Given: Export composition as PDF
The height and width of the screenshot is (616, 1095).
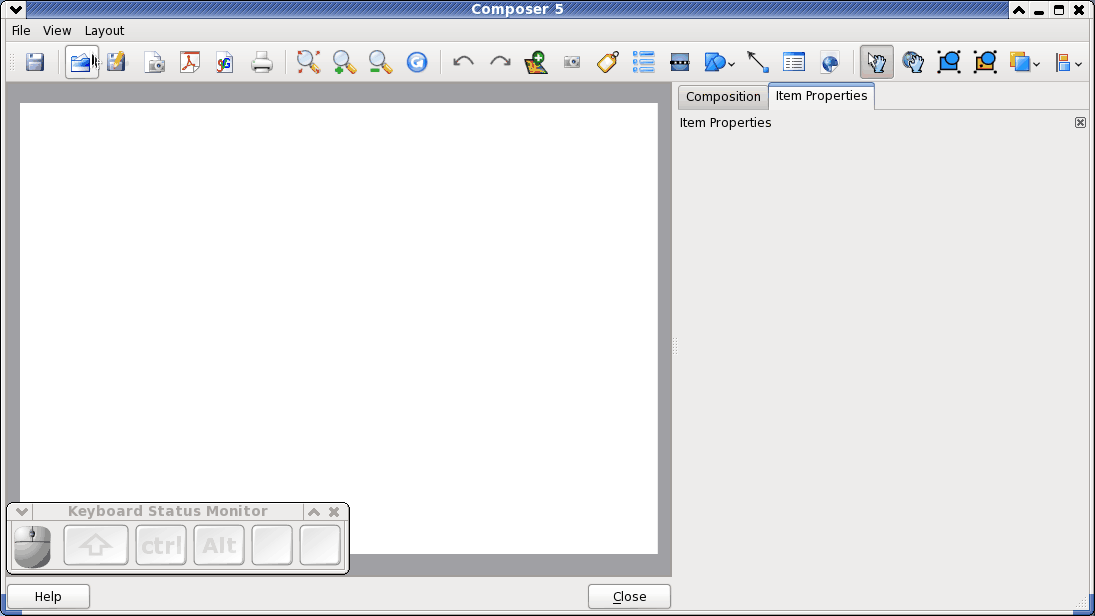Looking at the screenshot, I should point(190,62).
